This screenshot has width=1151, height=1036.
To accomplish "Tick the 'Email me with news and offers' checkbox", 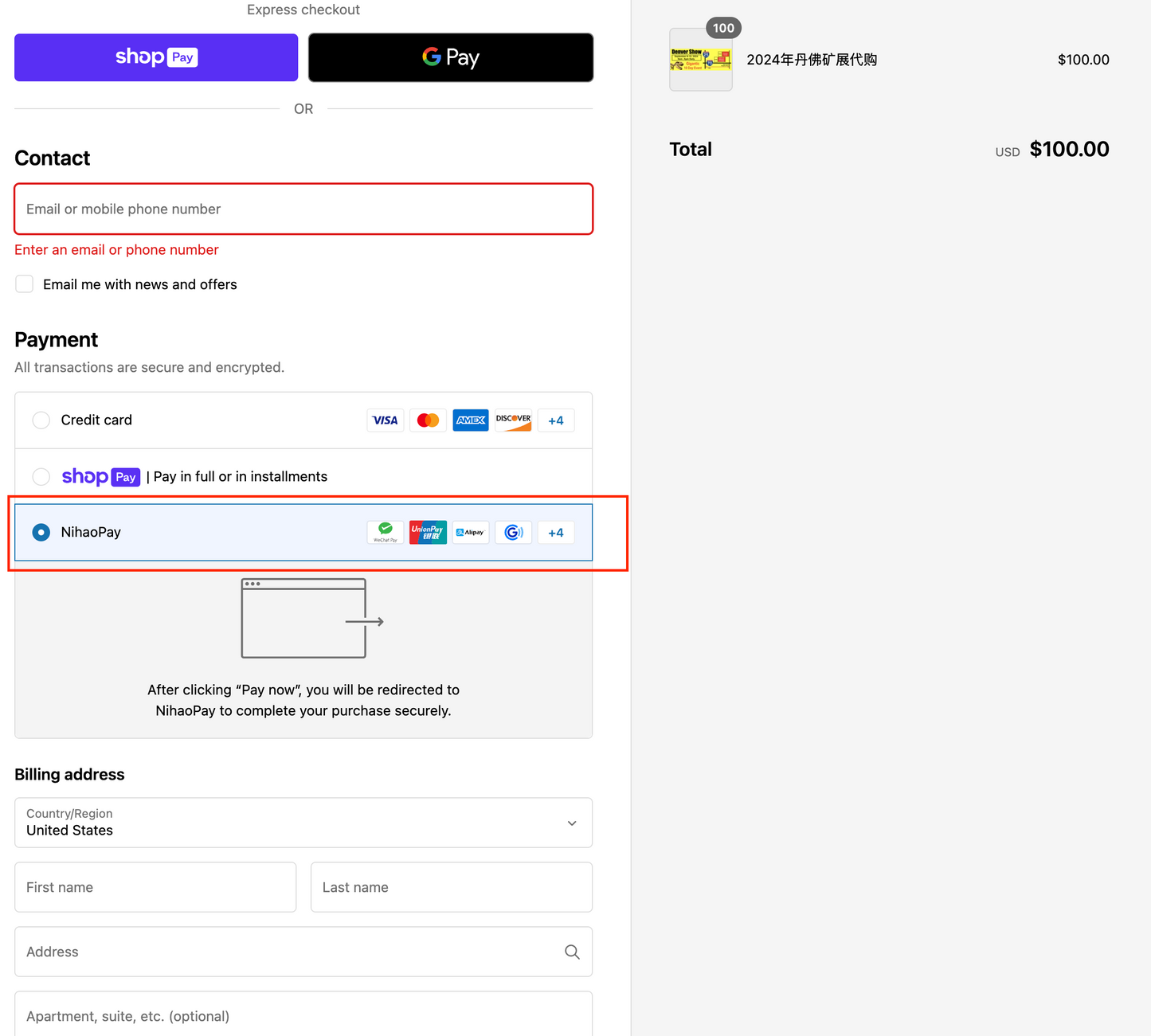I will coord(25,284).
